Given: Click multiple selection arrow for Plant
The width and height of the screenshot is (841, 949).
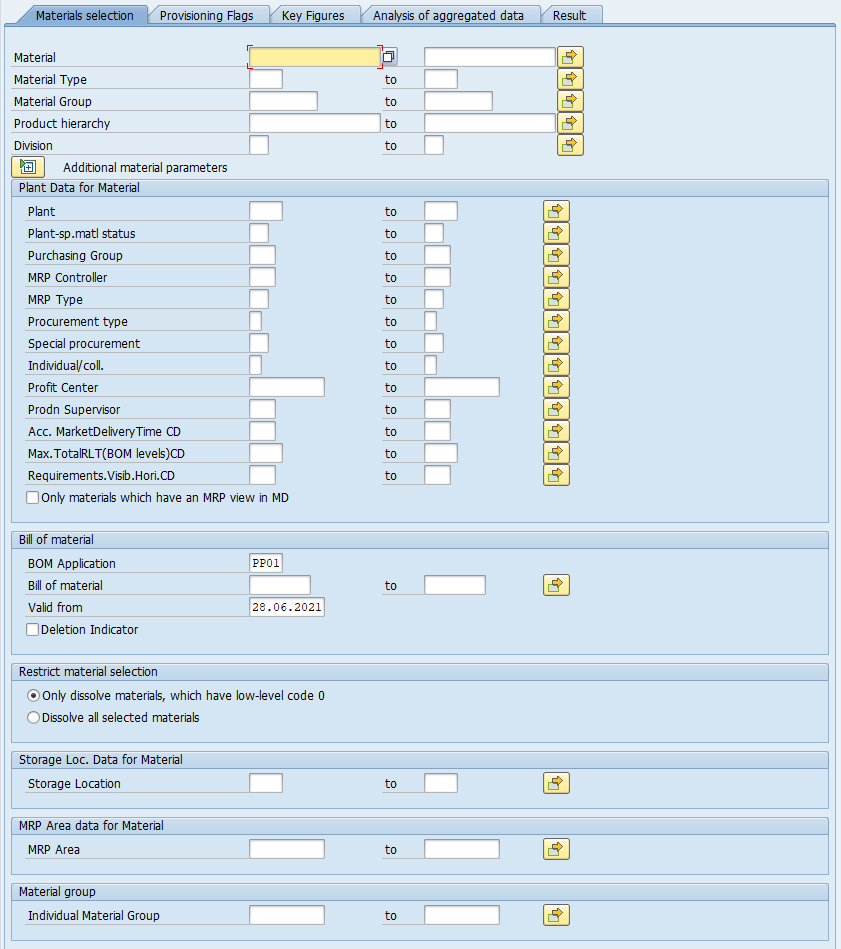Looking at the screenshot, I should [x=556, y=211].
